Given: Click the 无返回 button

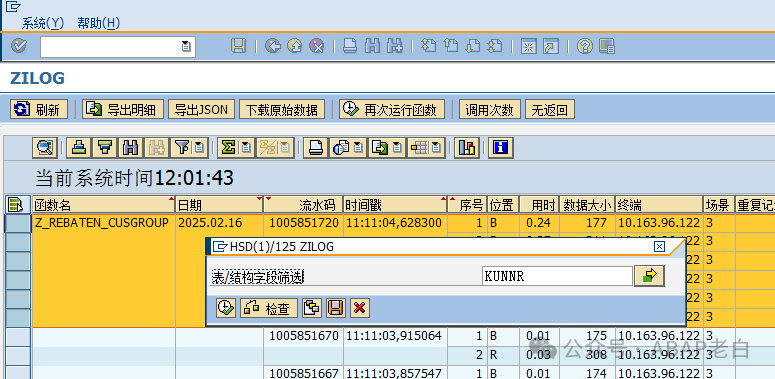Looking at the screenshot, I should [x=550, y=109].
